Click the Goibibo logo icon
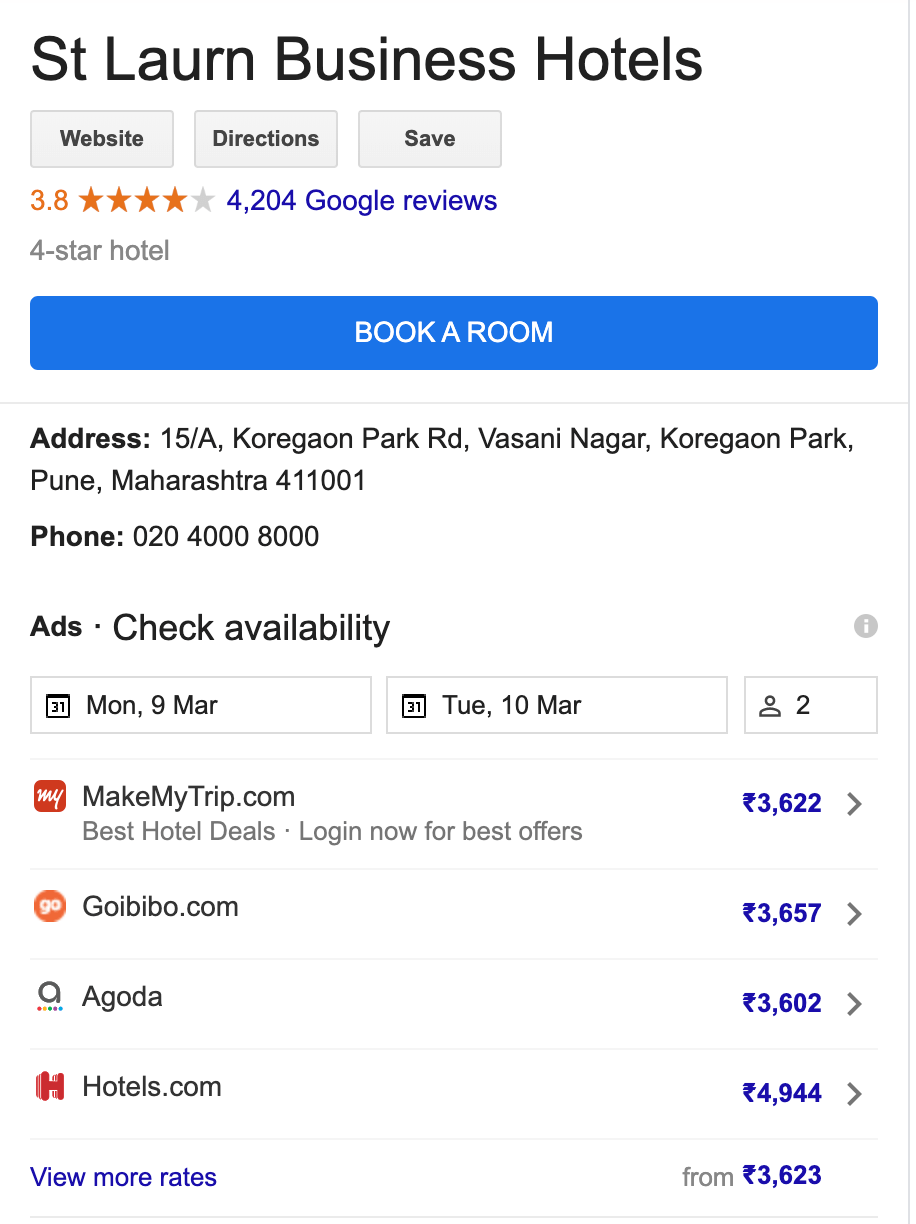Screen dimensions: 916x1224 pyautogui.click(x=50, y=906)
